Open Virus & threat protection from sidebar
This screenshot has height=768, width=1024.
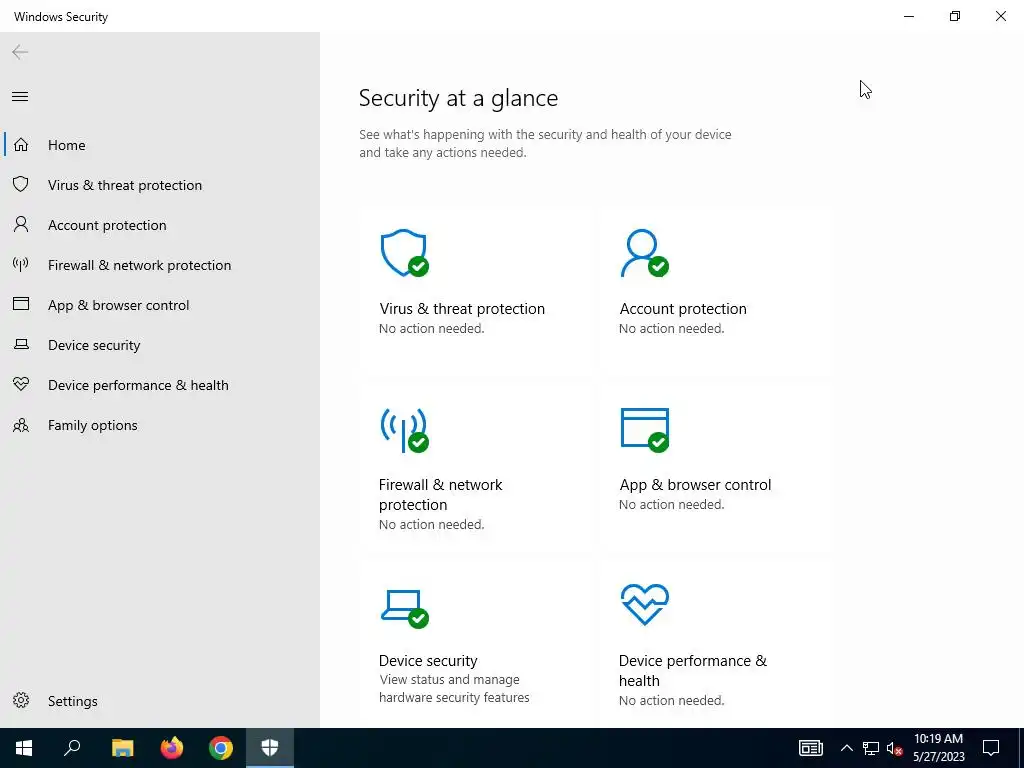tap(125, 185)
